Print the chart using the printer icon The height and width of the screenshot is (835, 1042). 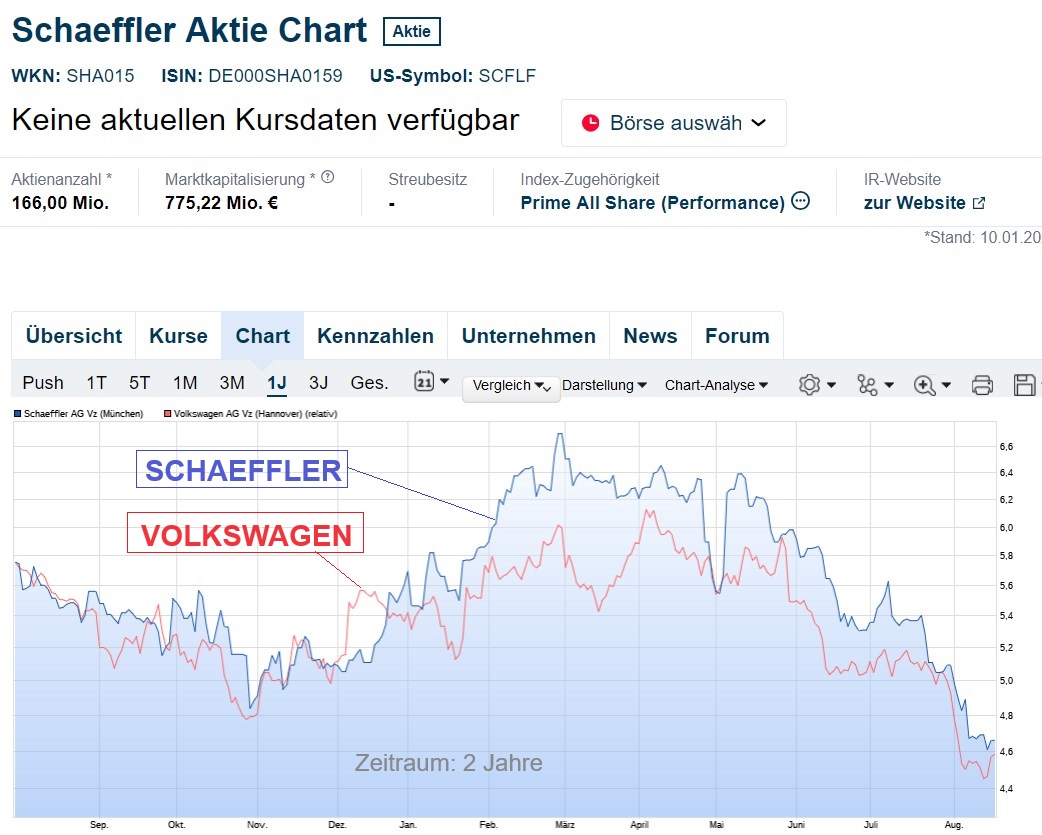tap(981, 383)
